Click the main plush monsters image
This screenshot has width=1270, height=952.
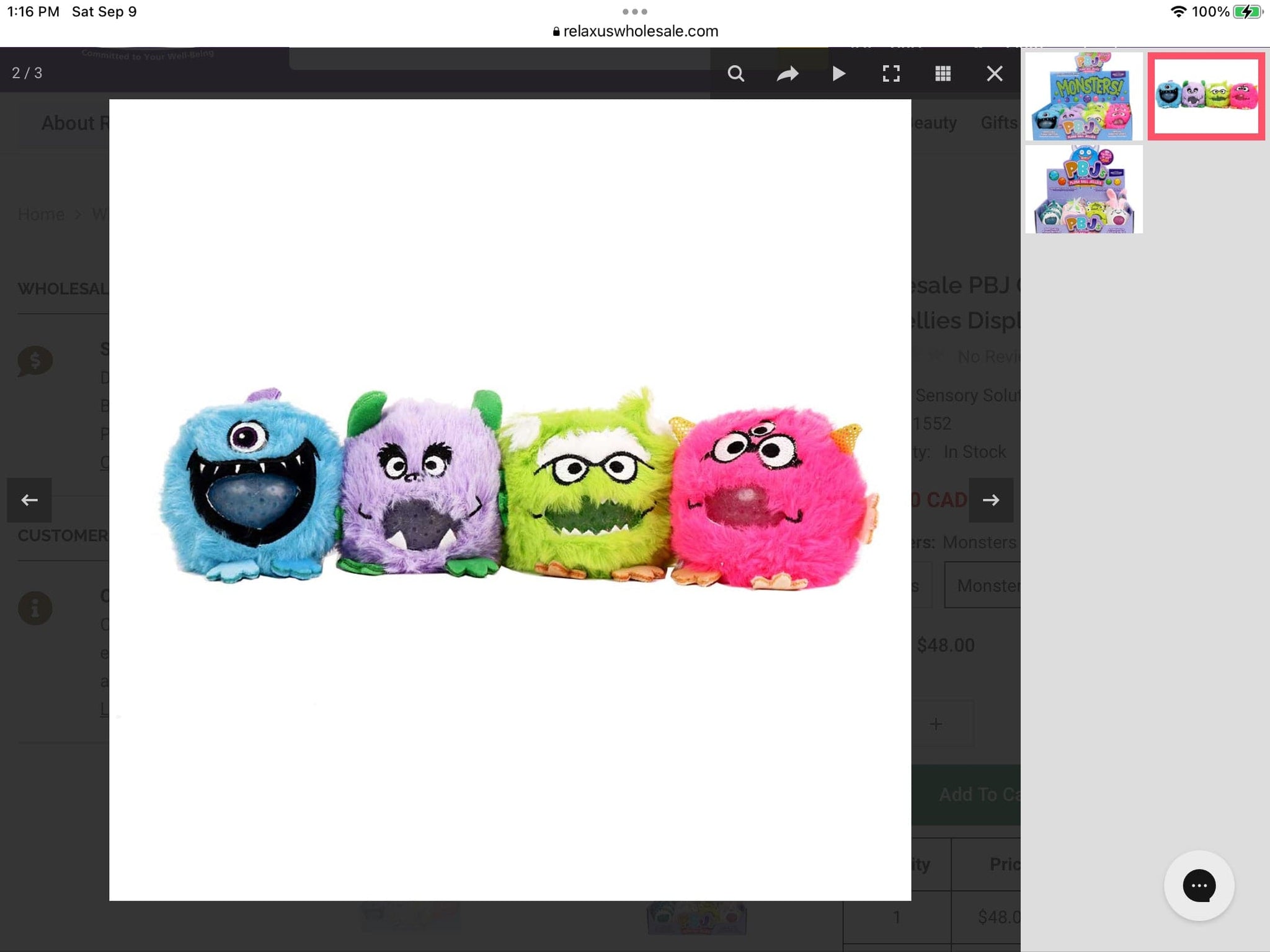[x=510, y=500]
